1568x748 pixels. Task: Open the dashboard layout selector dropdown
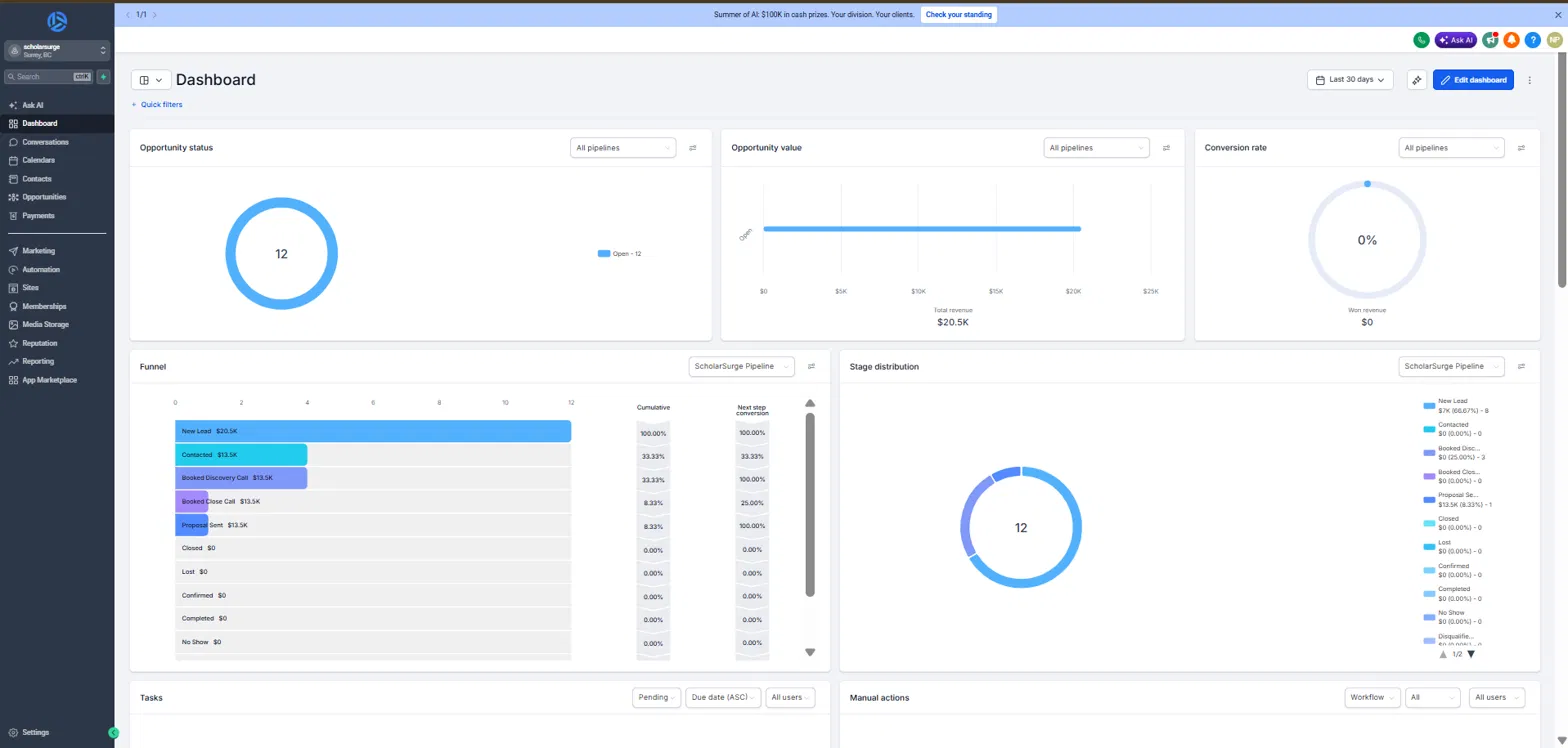(x=151, y=80)
